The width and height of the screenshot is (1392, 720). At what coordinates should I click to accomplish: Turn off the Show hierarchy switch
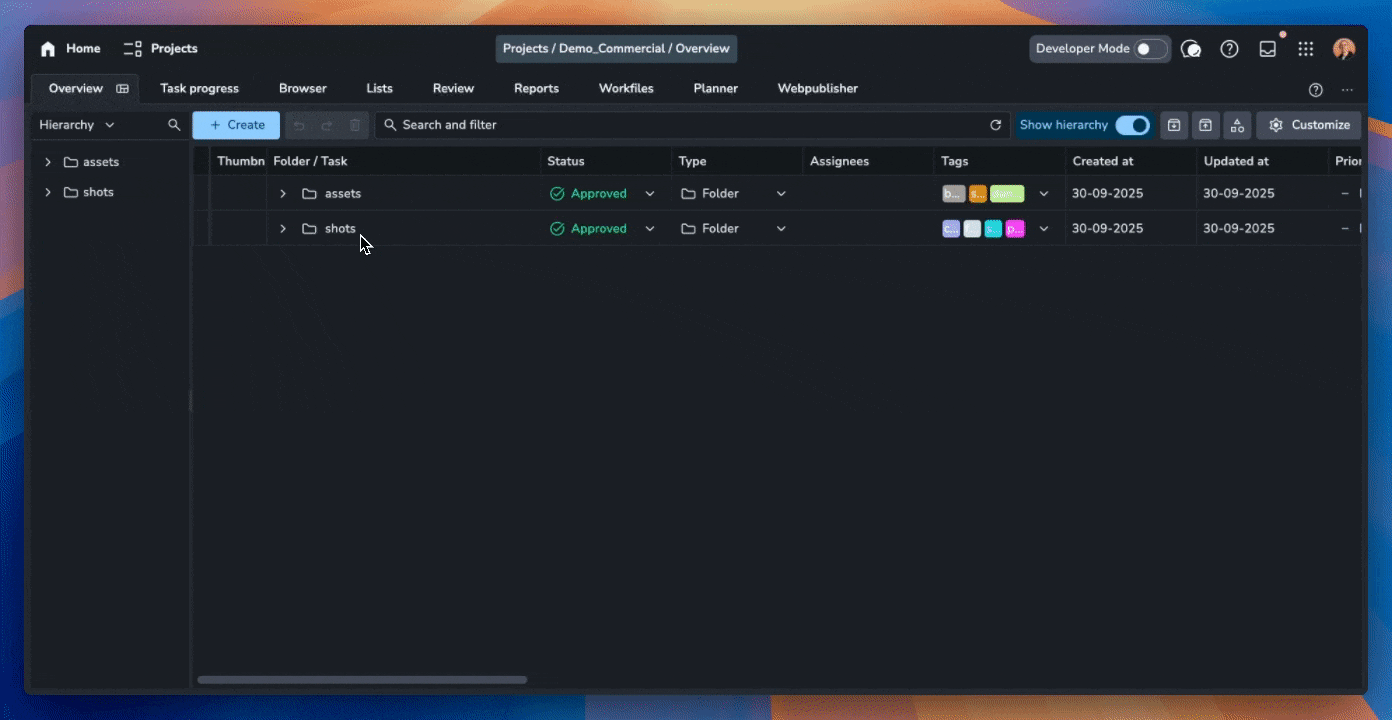point(1132,125)
